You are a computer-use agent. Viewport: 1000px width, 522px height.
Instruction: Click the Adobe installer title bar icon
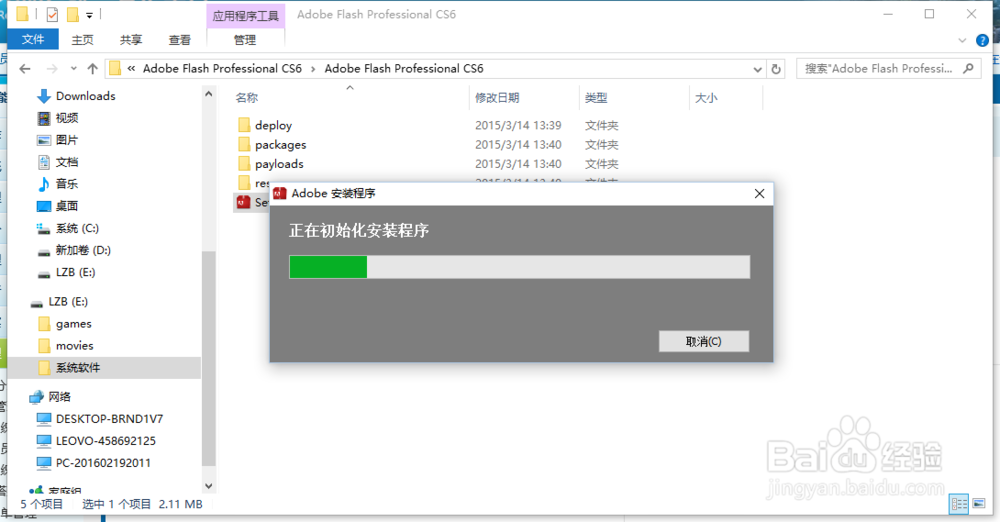tap(279, 193)
